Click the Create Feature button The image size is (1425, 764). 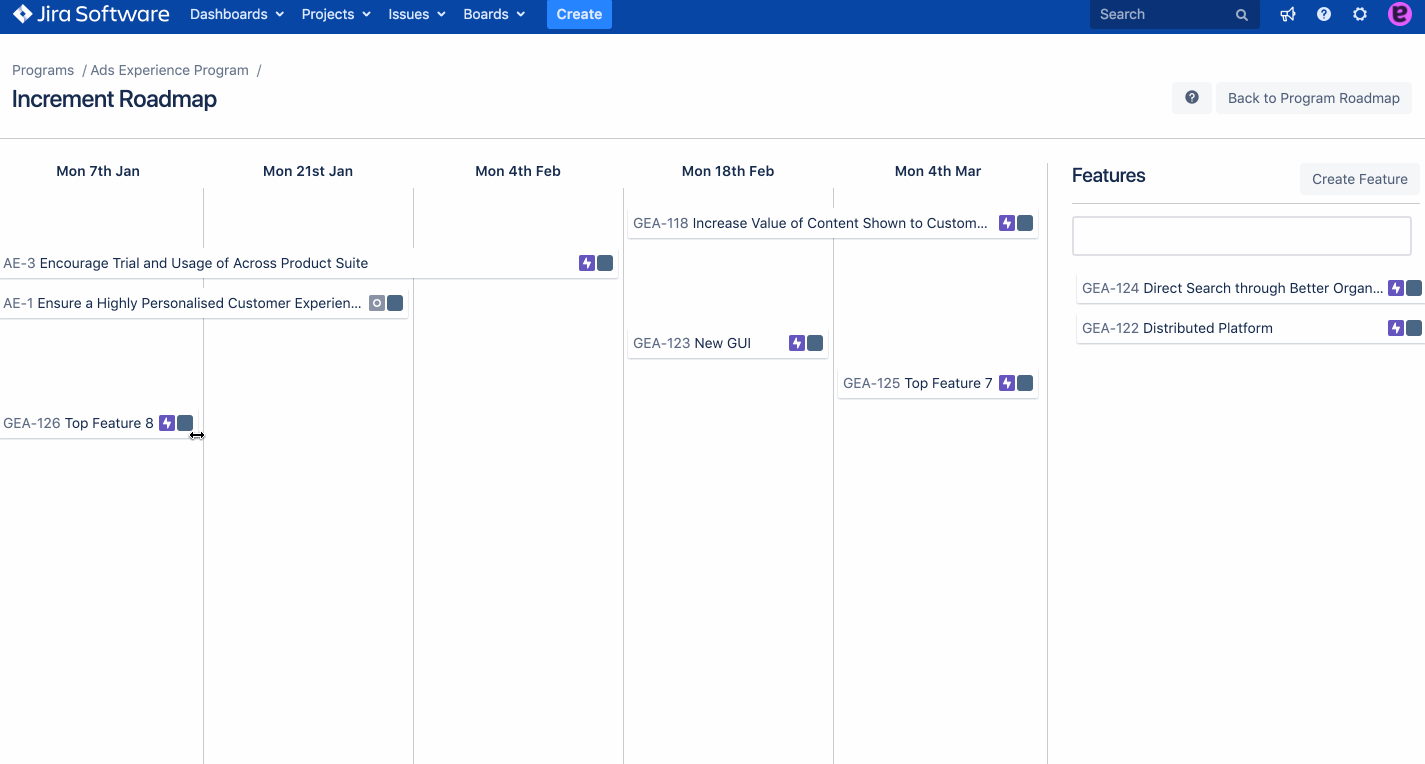coord(1360,179)
